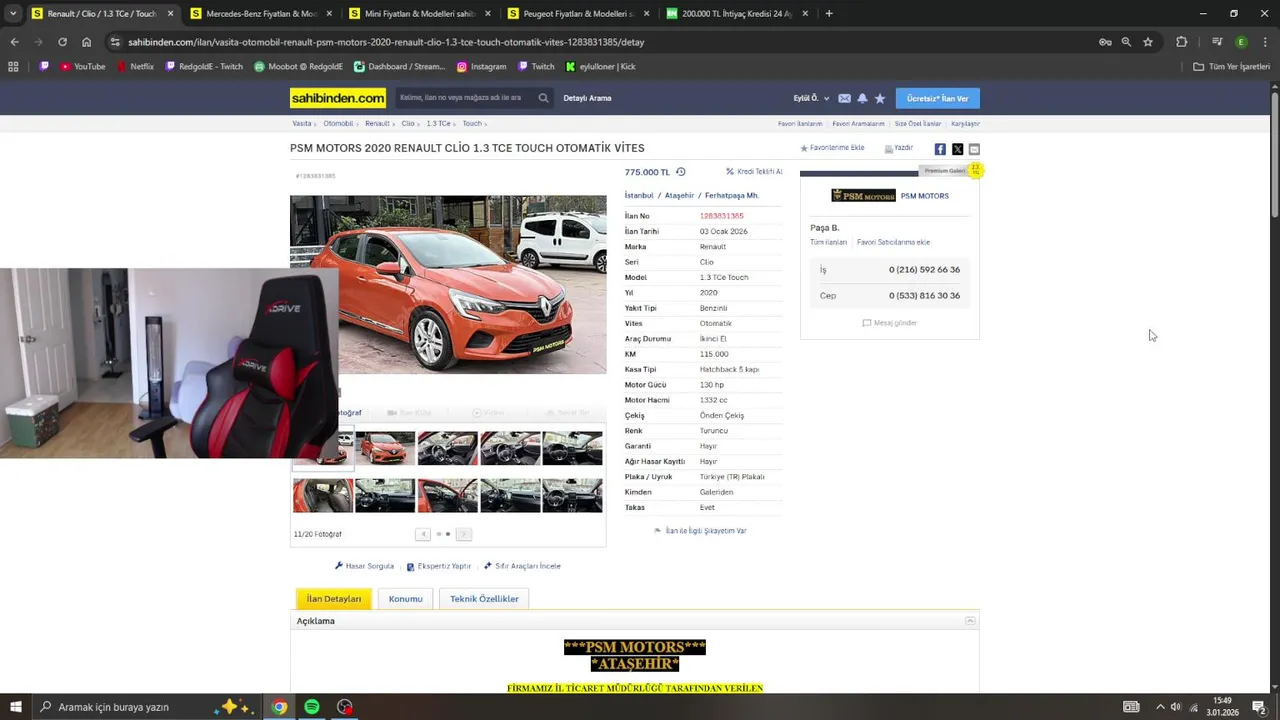Switch to the 200.000 TL İhtiyaç Kredisi tab

point(738,13)
